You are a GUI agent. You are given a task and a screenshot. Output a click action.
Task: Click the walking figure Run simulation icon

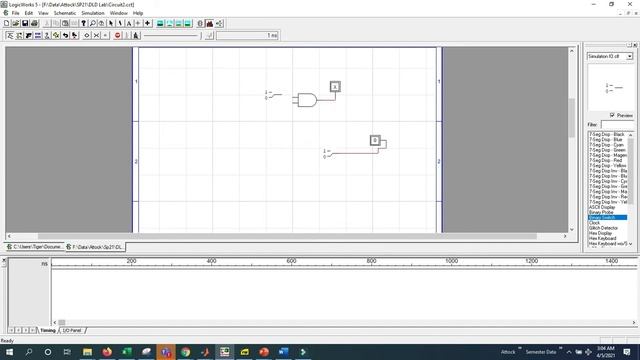(x=136, y=36)
